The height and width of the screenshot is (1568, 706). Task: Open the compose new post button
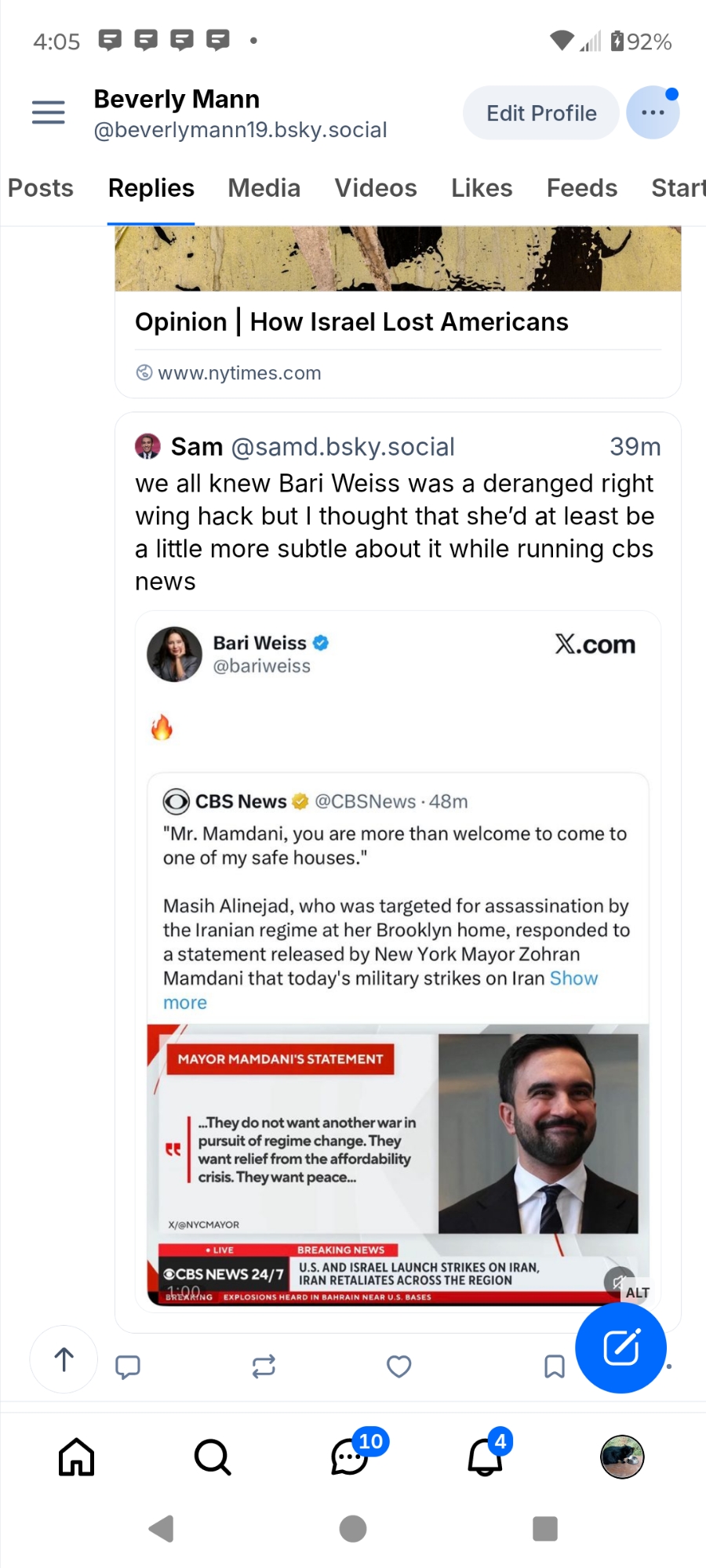point(620,1348)
